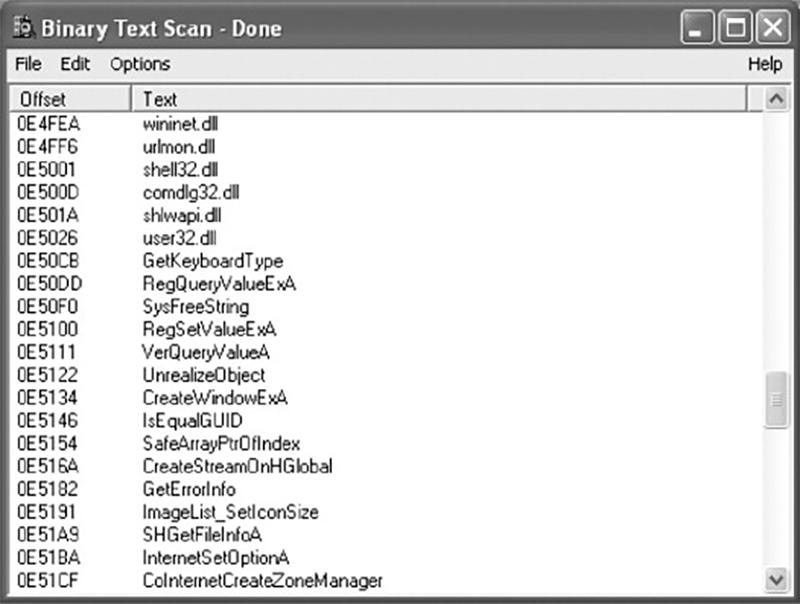Open the Options menu

(x=140, y=64)
